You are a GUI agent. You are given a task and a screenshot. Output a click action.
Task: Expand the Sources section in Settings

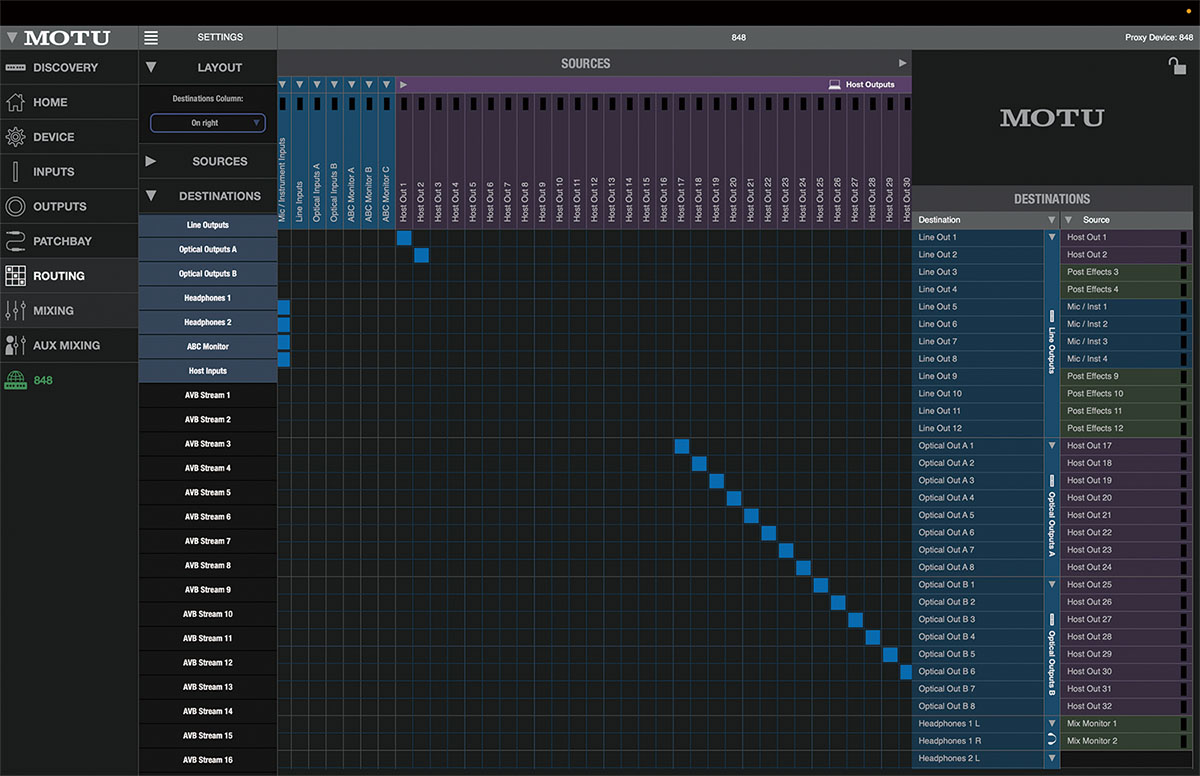tap(151, 161)
